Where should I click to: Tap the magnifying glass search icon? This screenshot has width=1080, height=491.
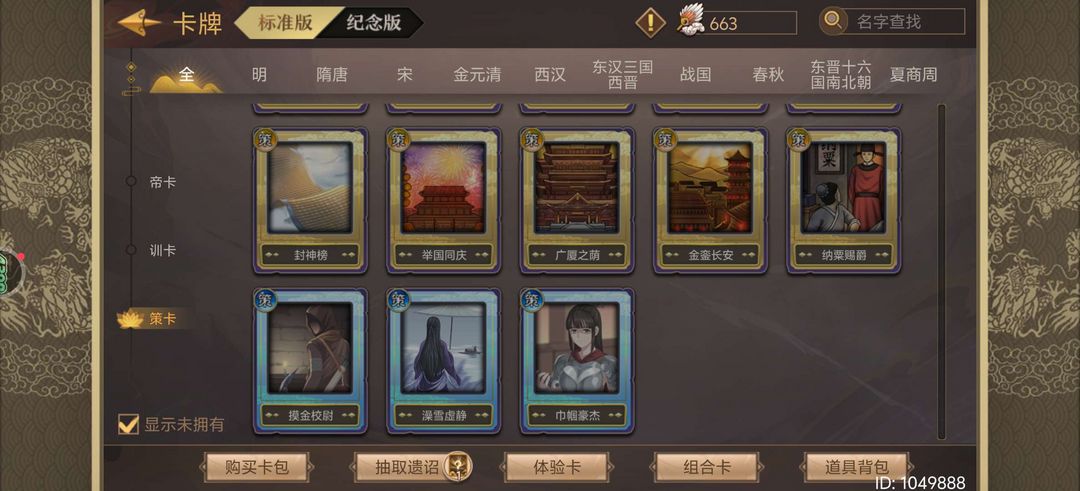point(833,21)
